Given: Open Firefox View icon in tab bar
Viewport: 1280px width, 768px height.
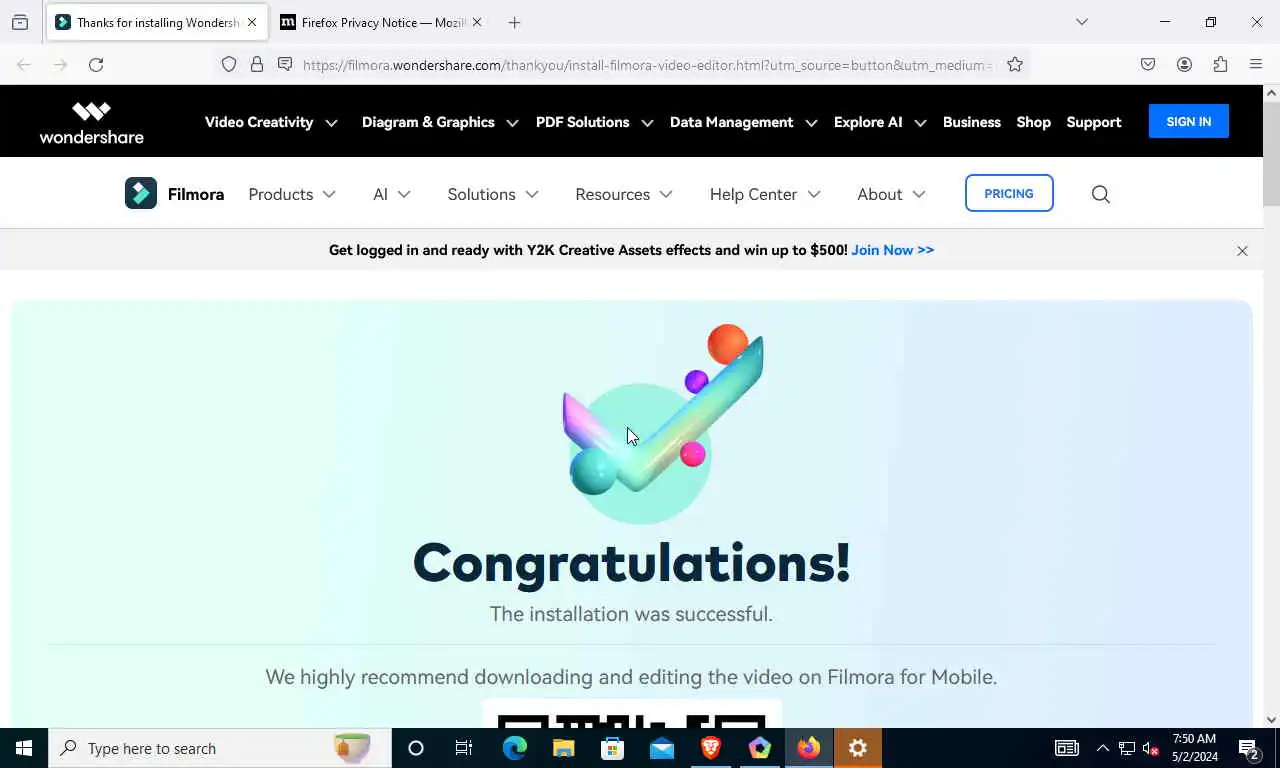Looking at the screenshot, I should [x=20, y=22].
